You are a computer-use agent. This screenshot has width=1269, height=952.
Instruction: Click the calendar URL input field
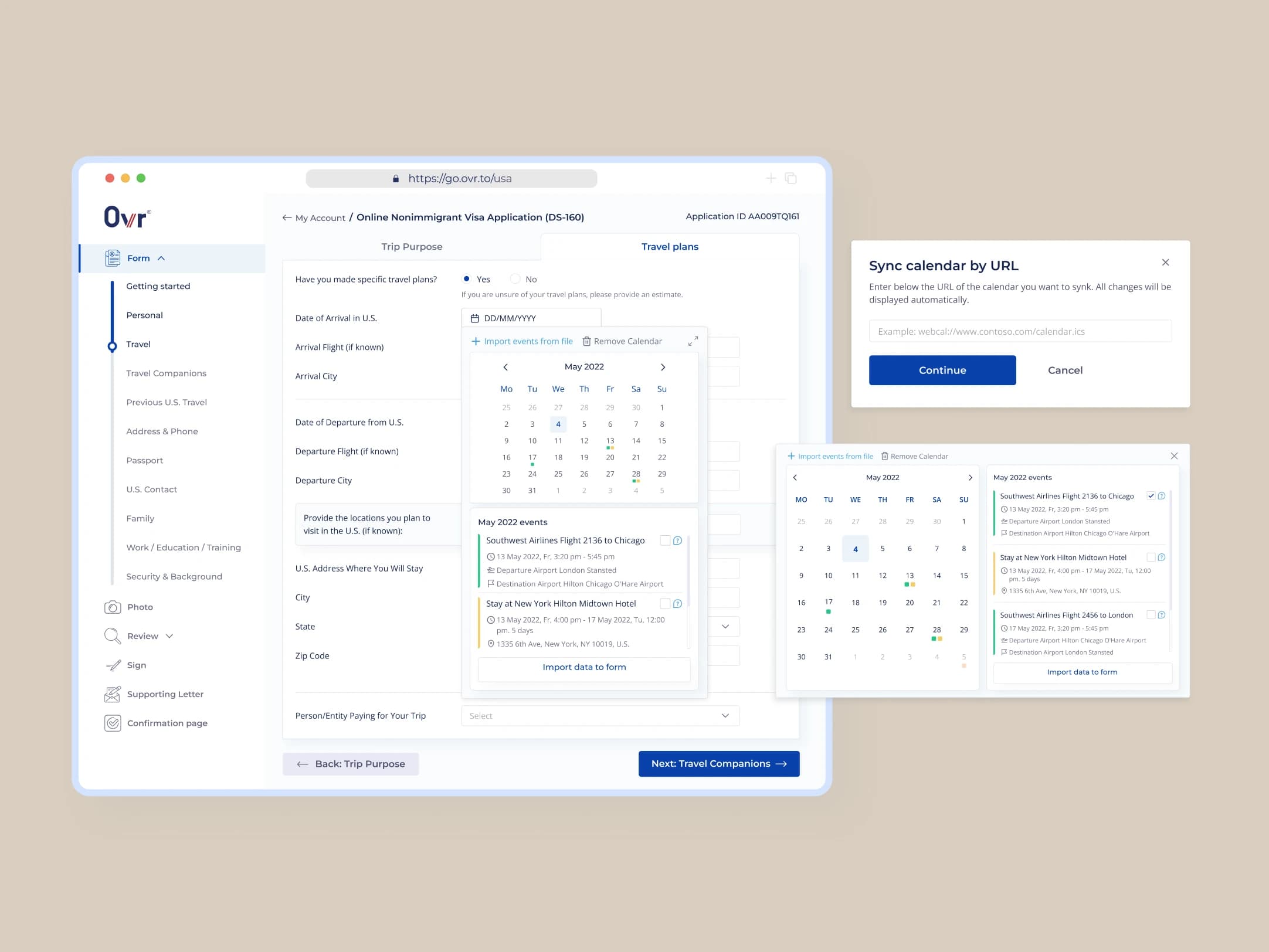pyautogui.click(x=1020, y=331)
